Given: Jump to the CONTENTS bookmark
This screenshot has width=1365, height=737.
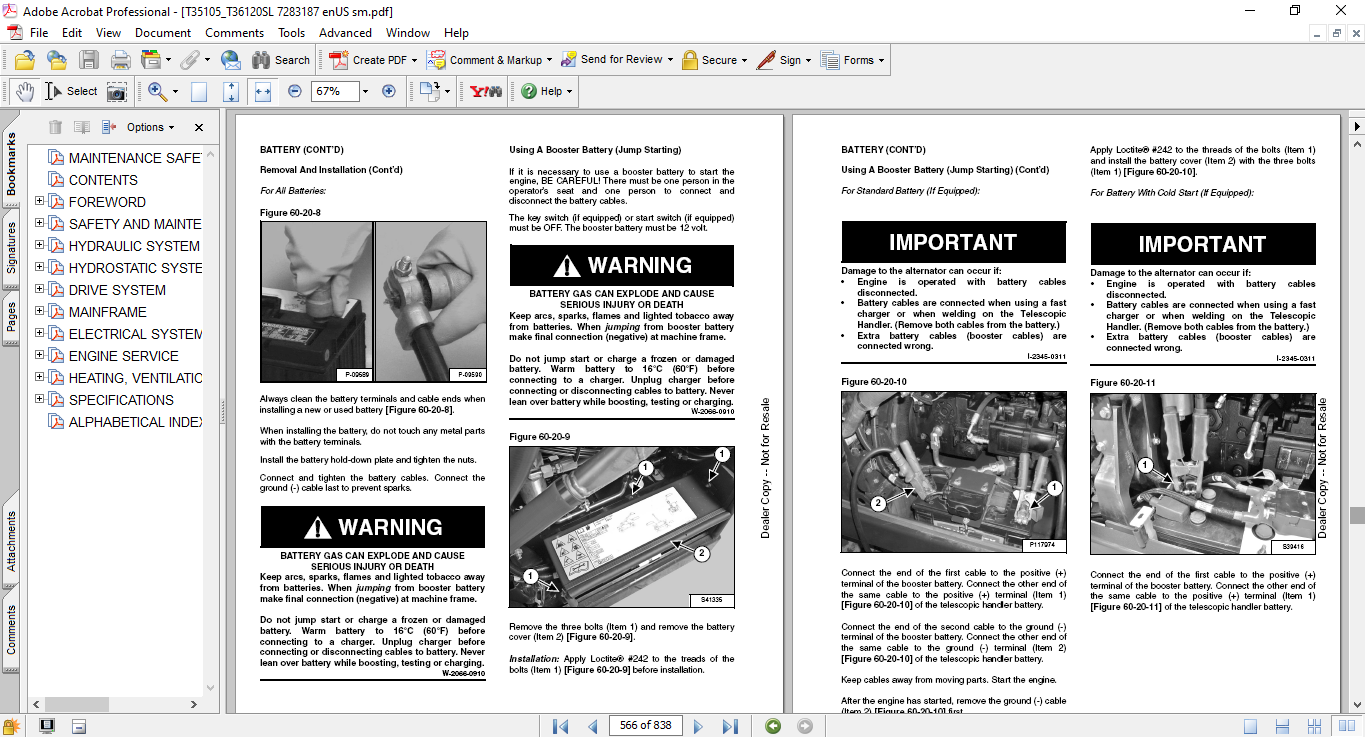Looking at the screenshot, I should point(103,180).
